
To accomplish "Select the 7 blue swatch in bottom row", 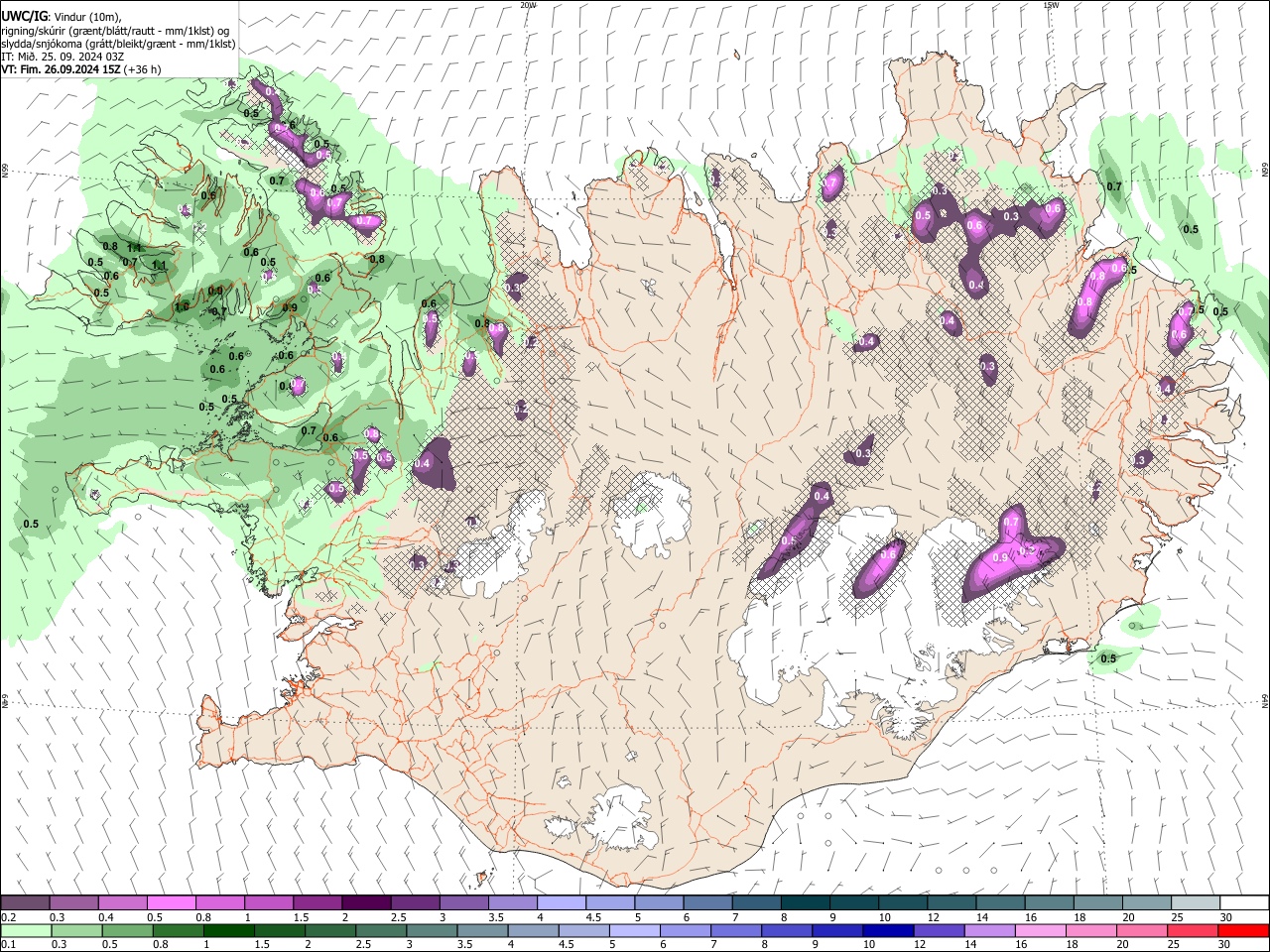I will point(736,931).
